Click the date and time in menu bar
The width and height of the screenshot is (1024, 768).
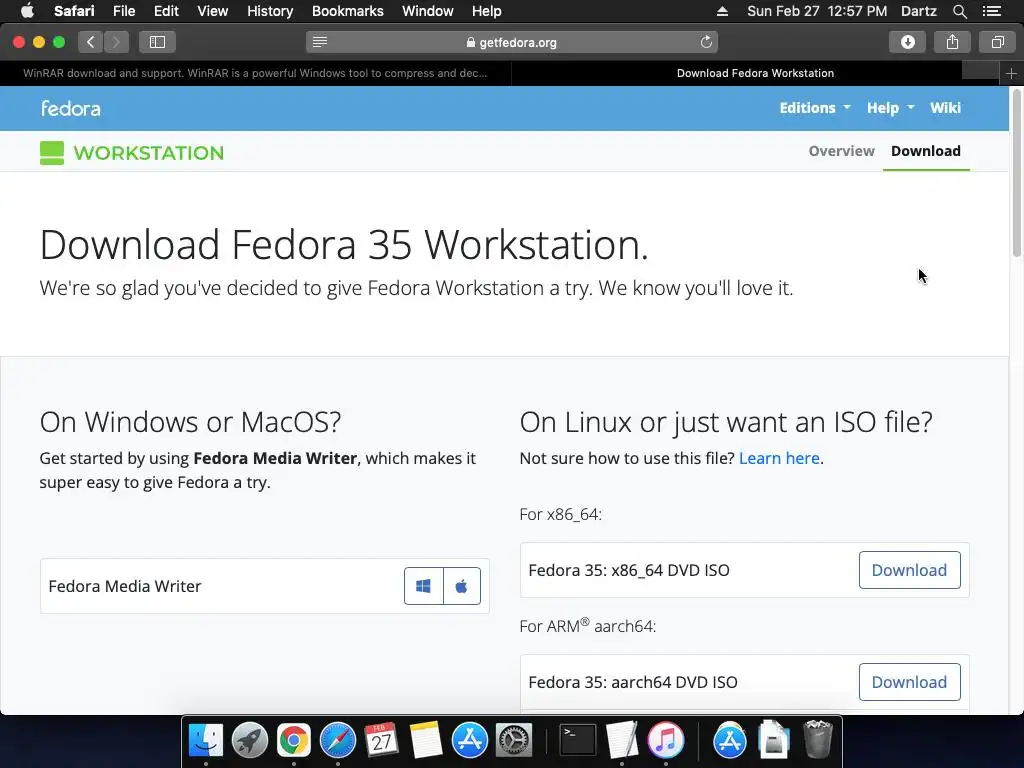(816, 11)
